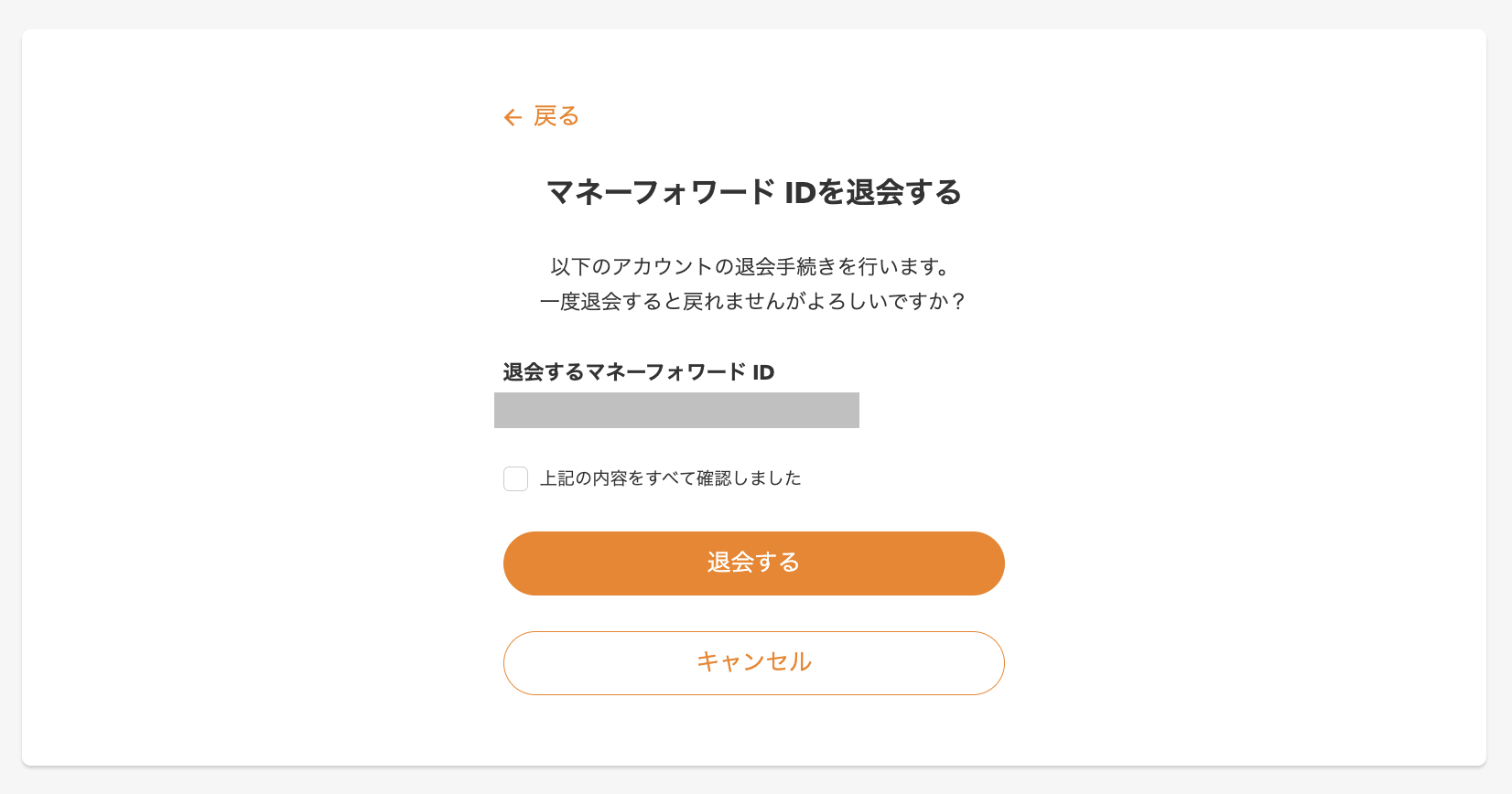Click the word ID in the field label

coord(763,372)
